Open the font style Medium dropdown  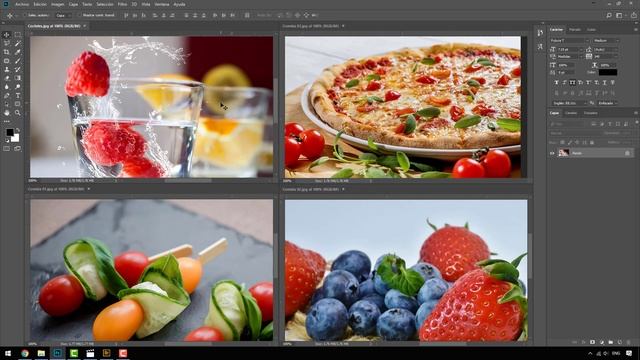coord(606,40)
